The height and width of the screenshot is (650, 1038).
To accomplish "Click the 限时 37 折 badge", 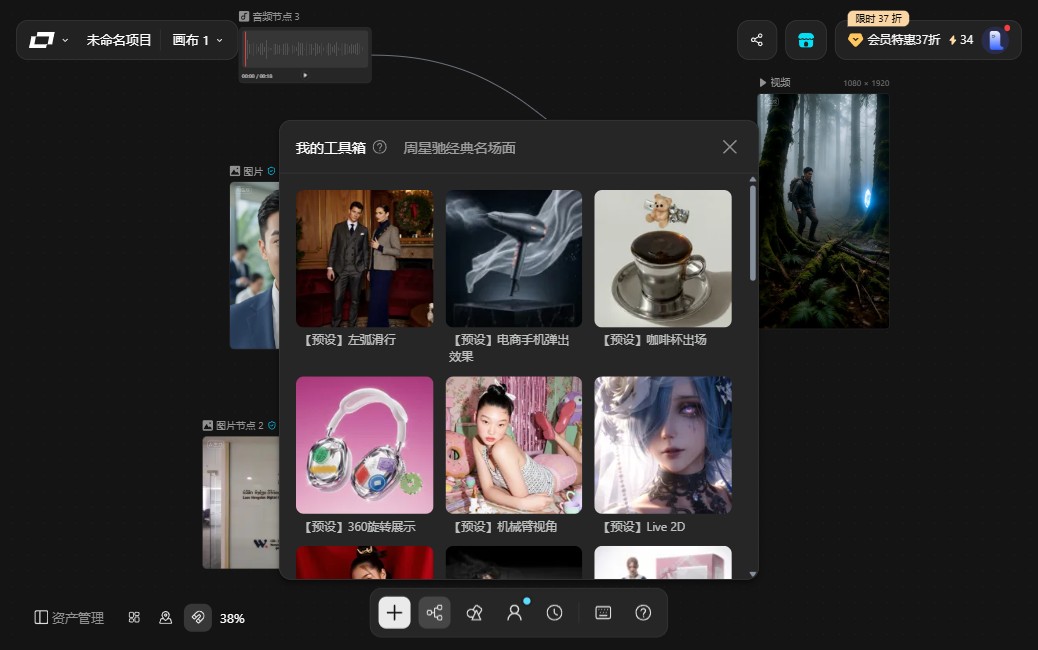I will pos(878,19).
